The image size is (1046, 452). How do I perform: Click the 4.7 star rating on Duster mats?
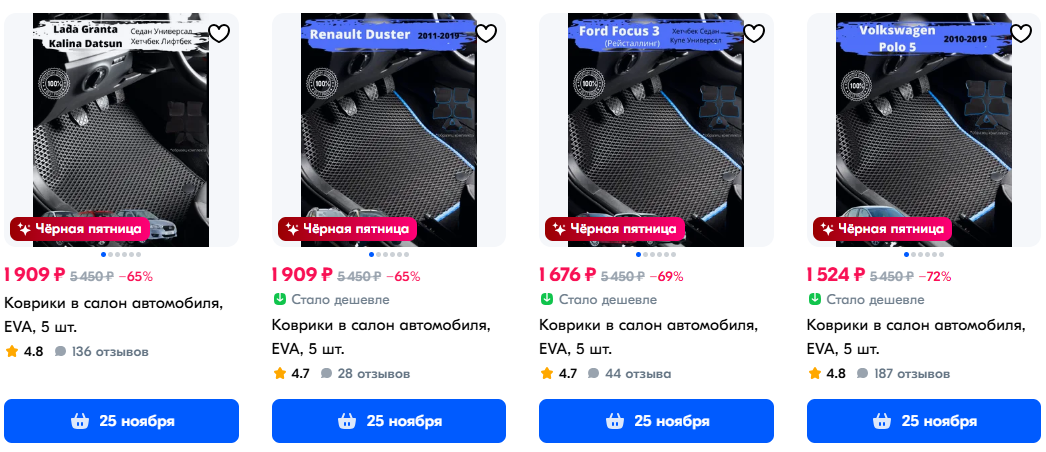pyautogui.click(x=292, y=373)
